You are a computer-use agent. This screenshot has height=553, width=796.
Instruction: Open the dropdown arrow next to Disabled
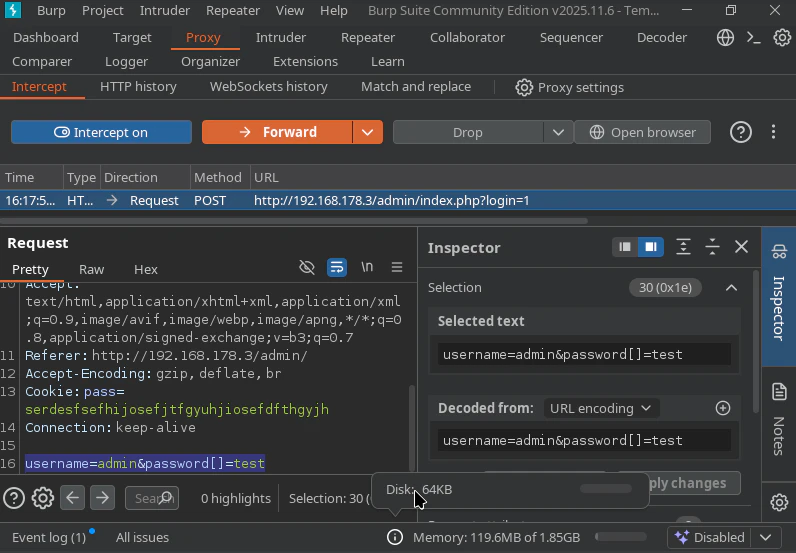coord(766,537)
